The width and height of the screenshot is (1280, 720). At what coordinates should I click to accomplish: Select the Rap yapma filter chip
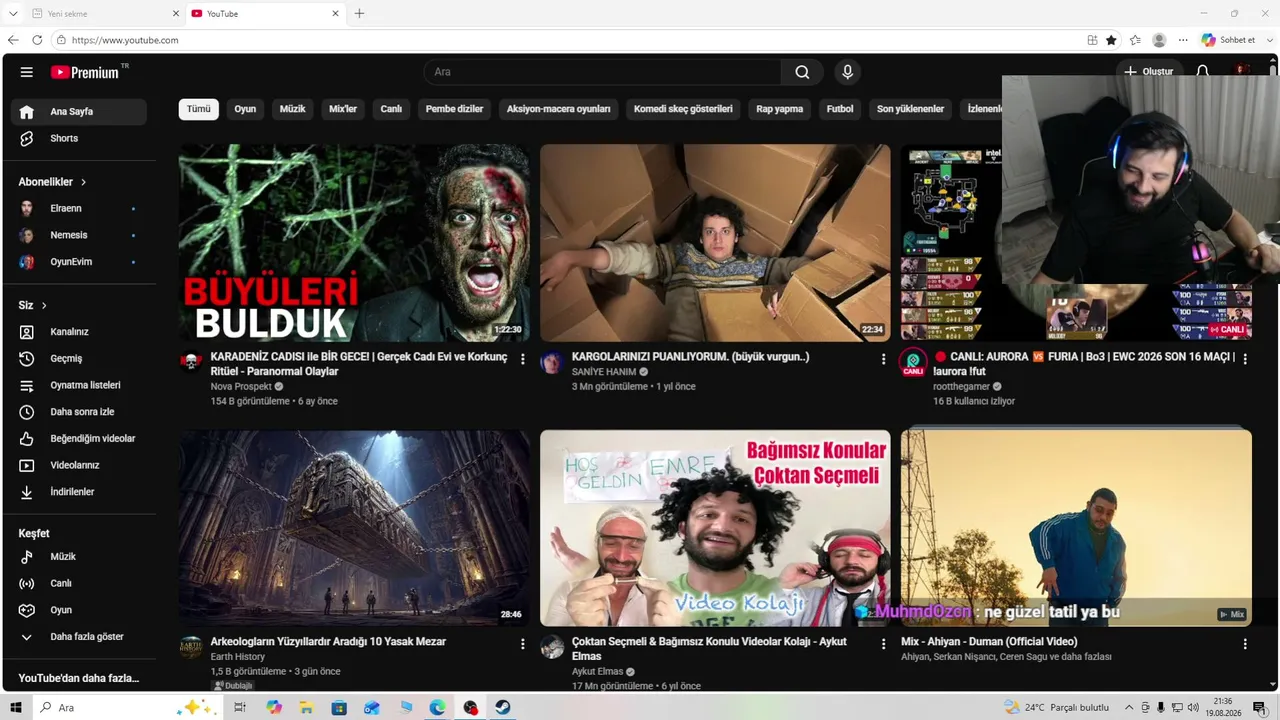click(x=780, y=109)
